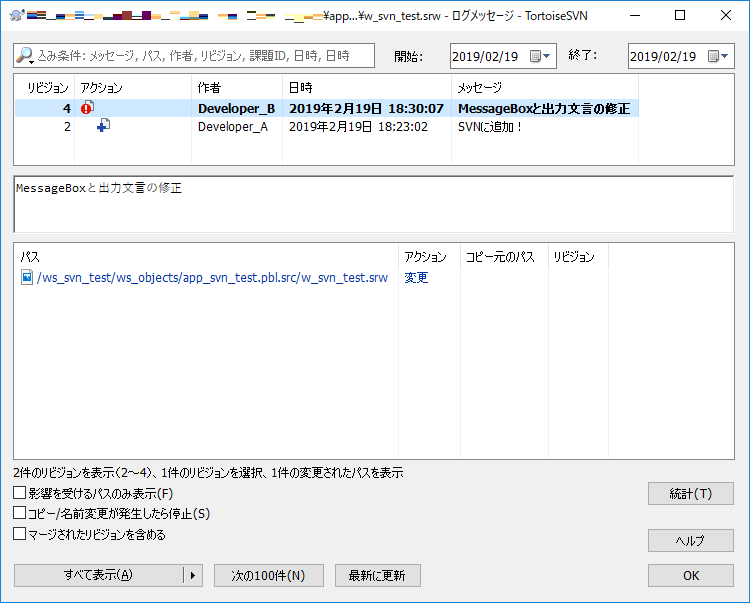Click date 2019年2月19日 18:23:02
750x603 pixels.
[x=358, y=127]
